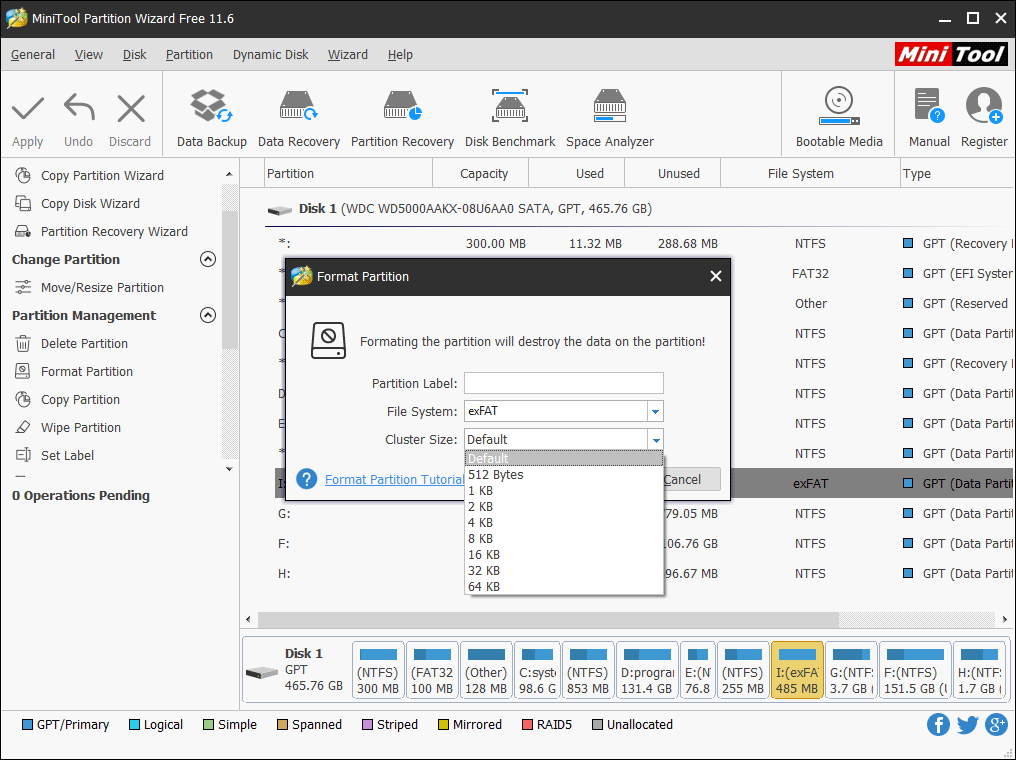Screen dimensions: 1016x760
Task: Open the Dynamic Disk menu
Action: pyautogui.click(x=270, y=55)
